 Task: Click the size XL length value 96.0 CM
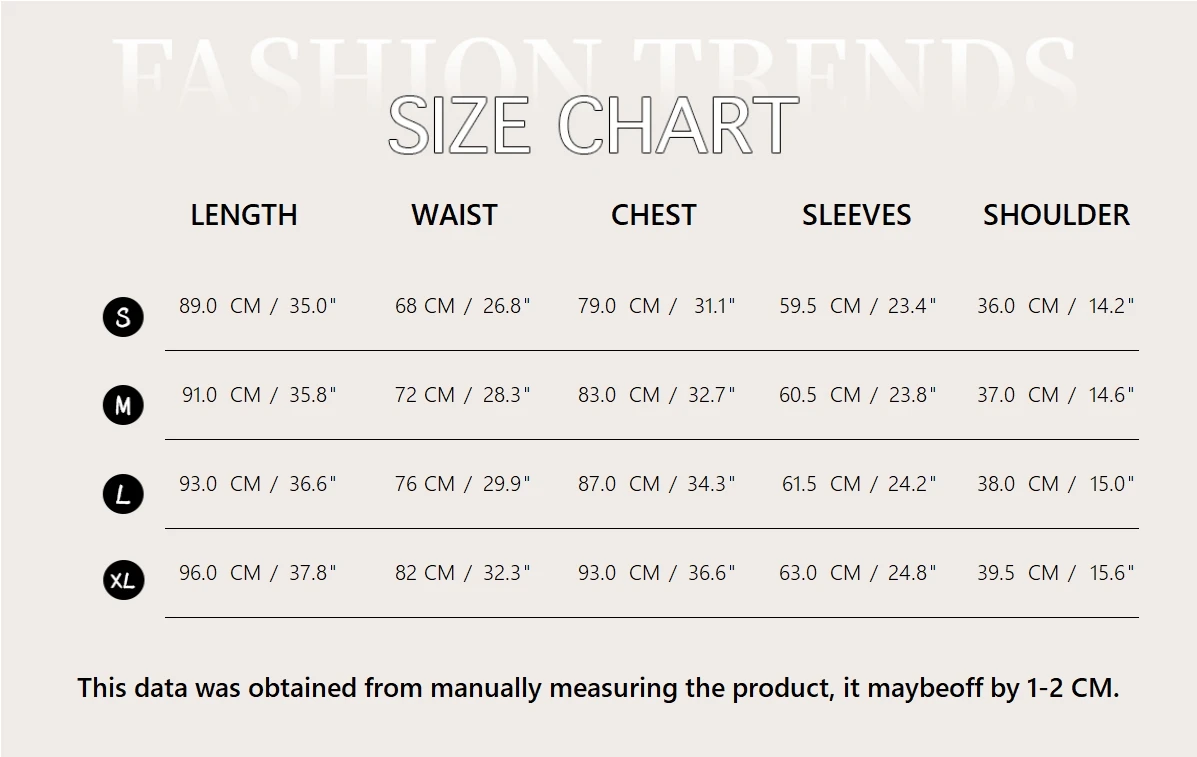220,573
